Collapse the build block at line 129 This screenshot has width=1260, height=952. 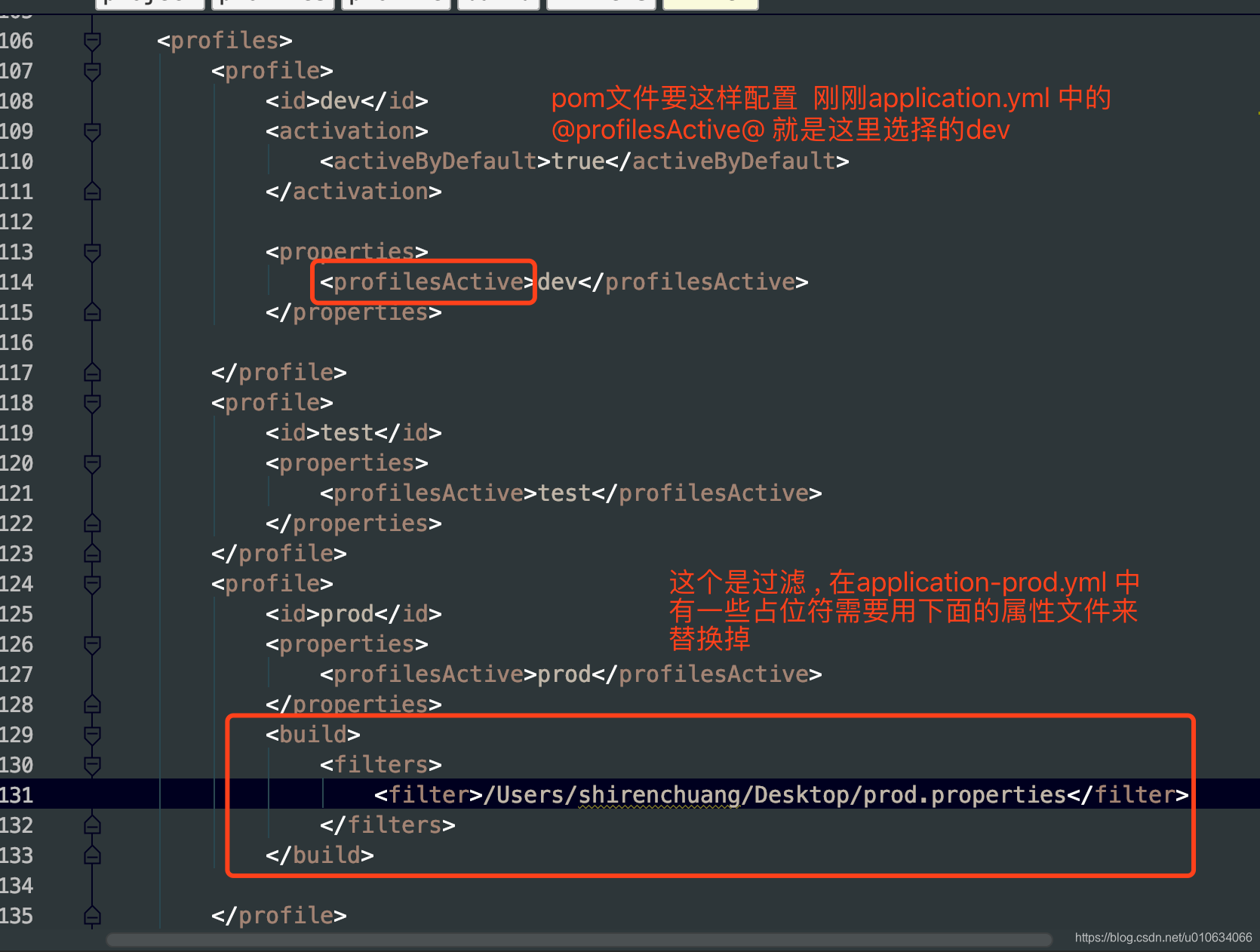(92, 735)
